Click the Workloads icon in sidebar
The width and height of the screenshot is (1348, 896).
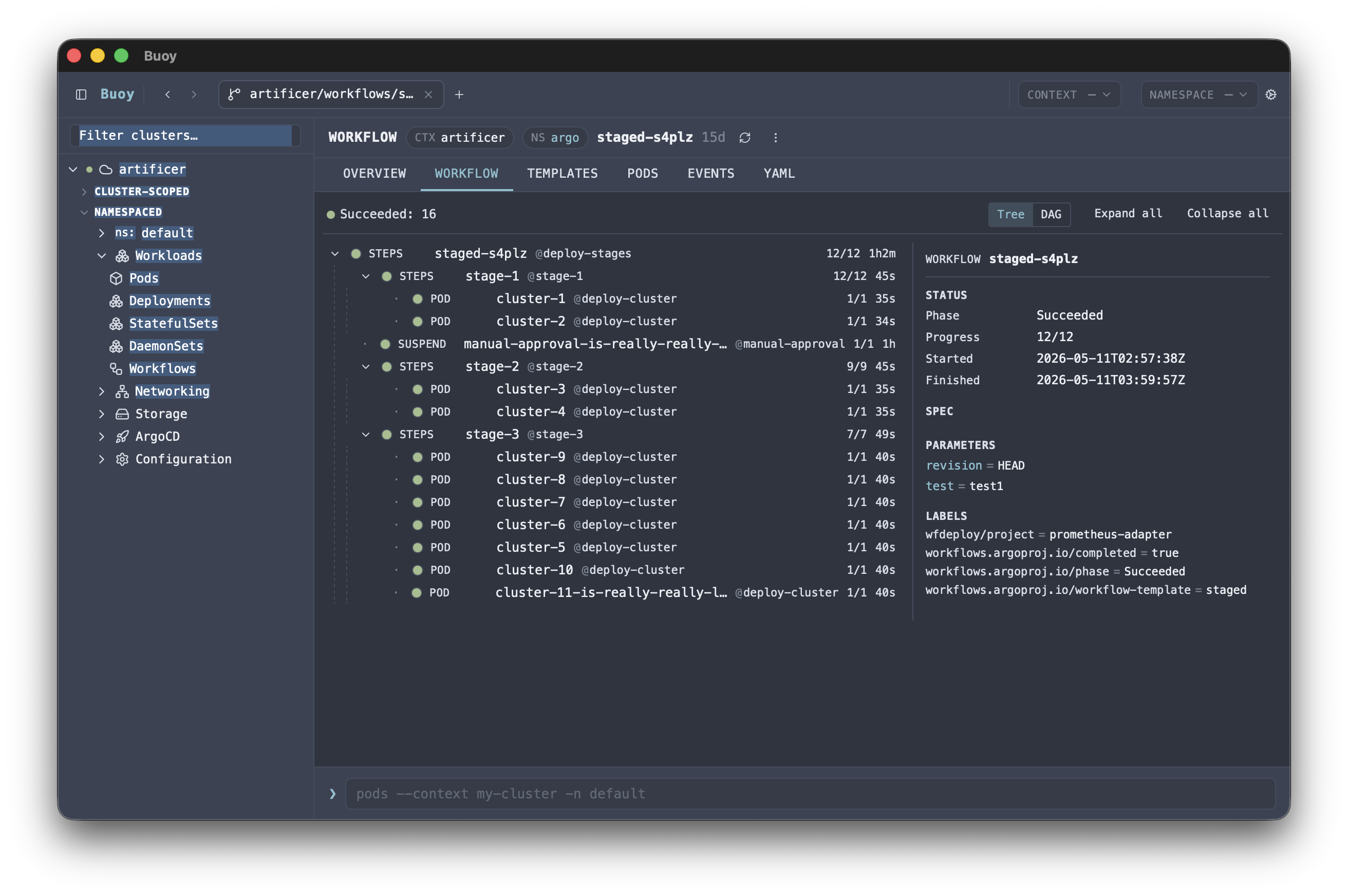[122, 255]
